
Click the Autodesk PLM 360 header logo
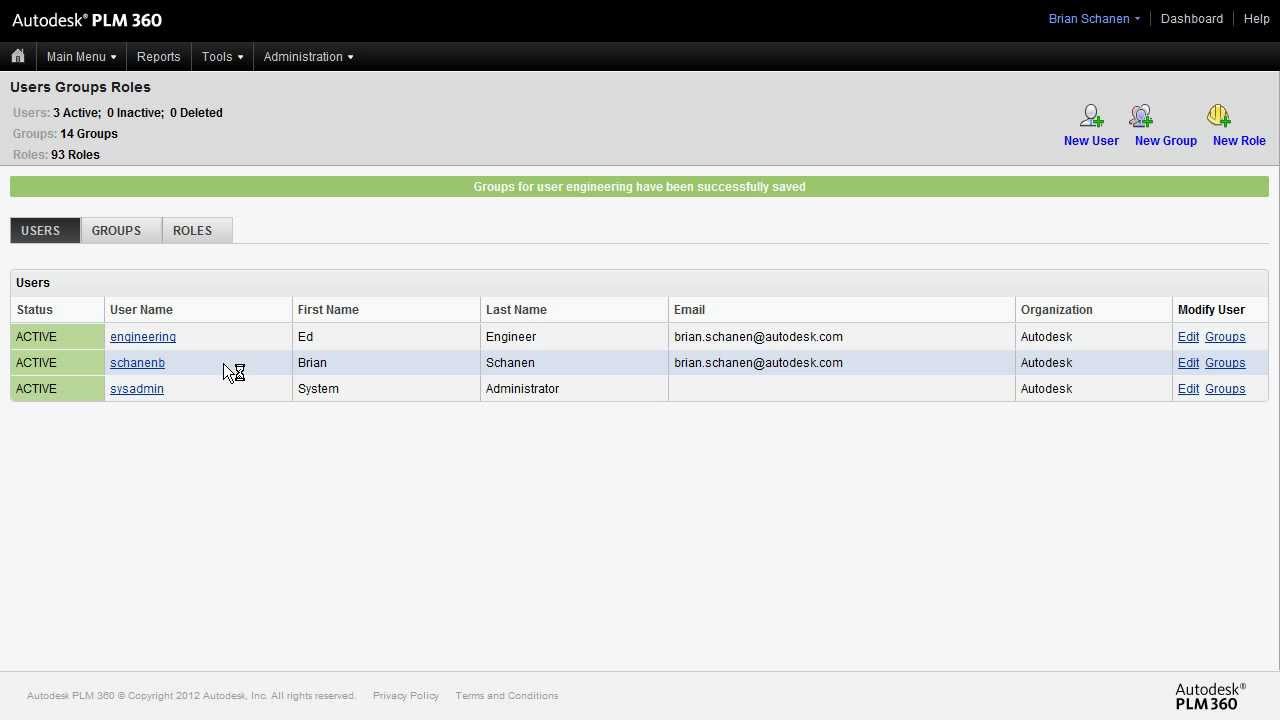tap(87, 20)
